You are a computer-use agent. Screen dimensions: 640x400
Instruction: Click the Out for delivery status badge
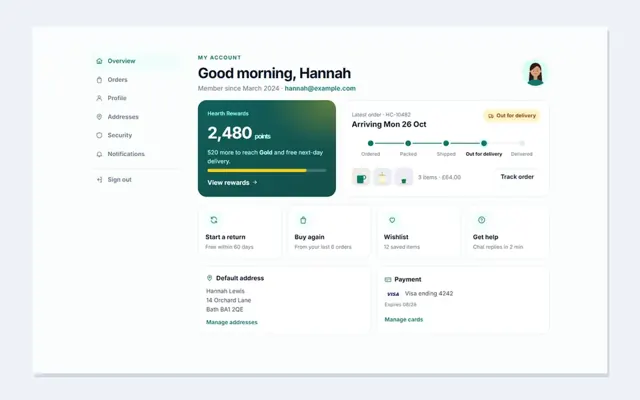point(512,116)
